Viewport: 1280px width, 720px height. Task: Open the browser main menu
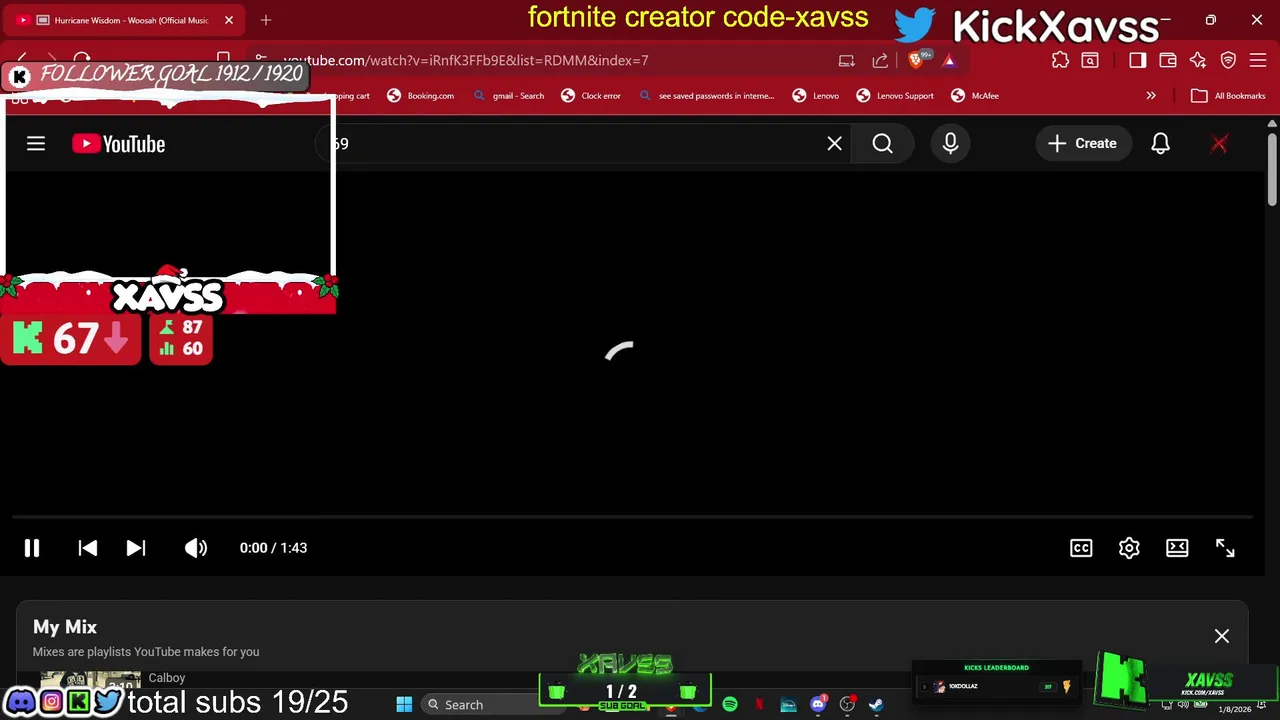[1260, 61]
